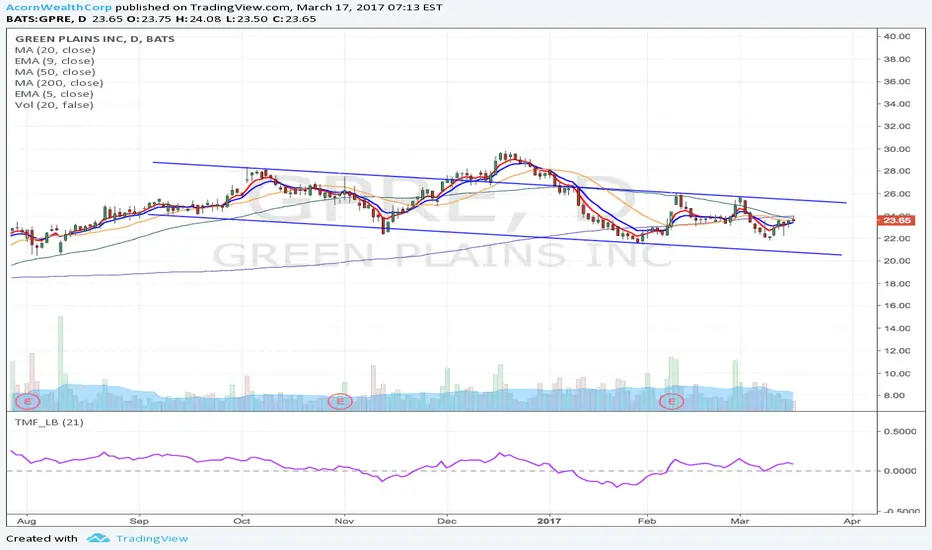The width and height of the screenshot is (932, 550).
Task: Select the TMF_LB (21) indicator label
Action: (49, 423)
